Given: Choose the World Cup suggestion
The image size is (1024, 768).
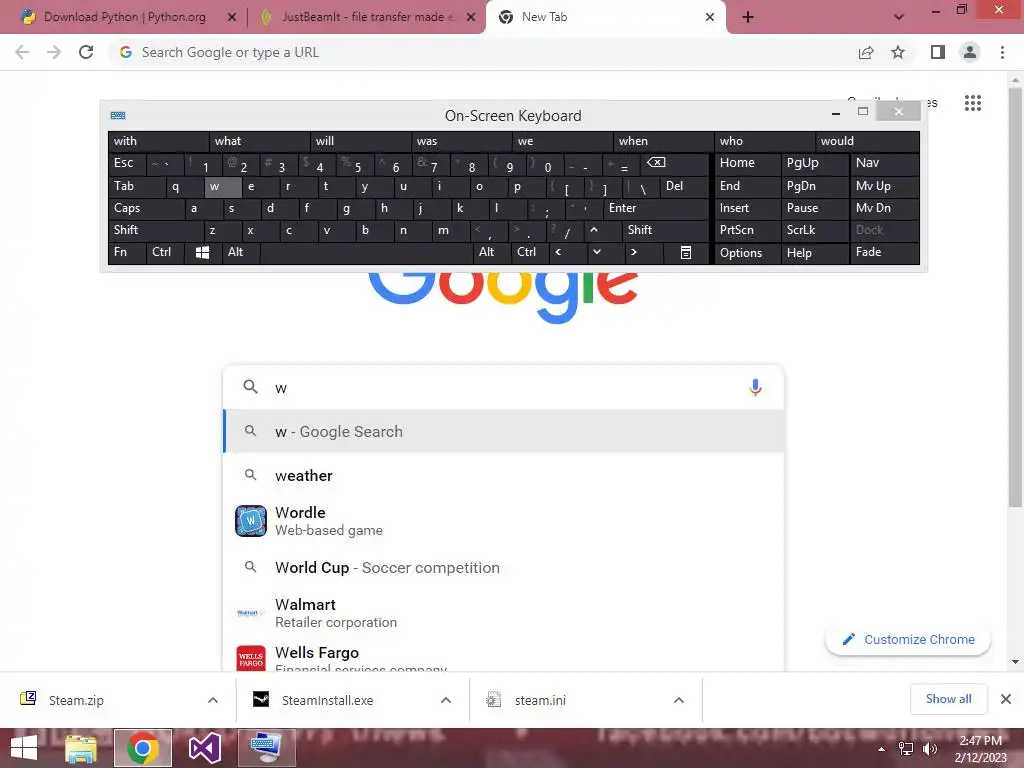Looking at the screenshot, I should click(x=503, y=568).
